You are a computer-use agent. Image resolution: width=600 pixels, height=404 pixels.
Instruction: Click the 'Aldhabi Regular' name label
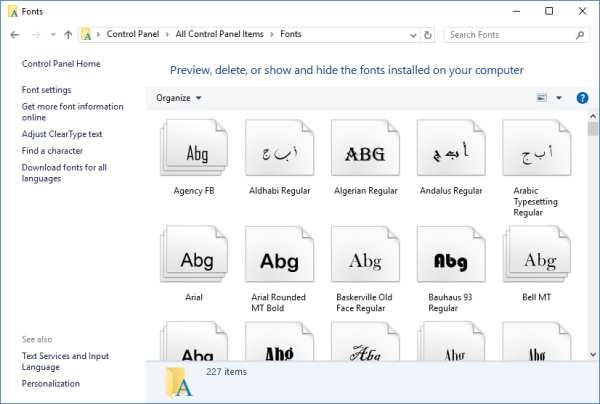(x=280, y=191)
